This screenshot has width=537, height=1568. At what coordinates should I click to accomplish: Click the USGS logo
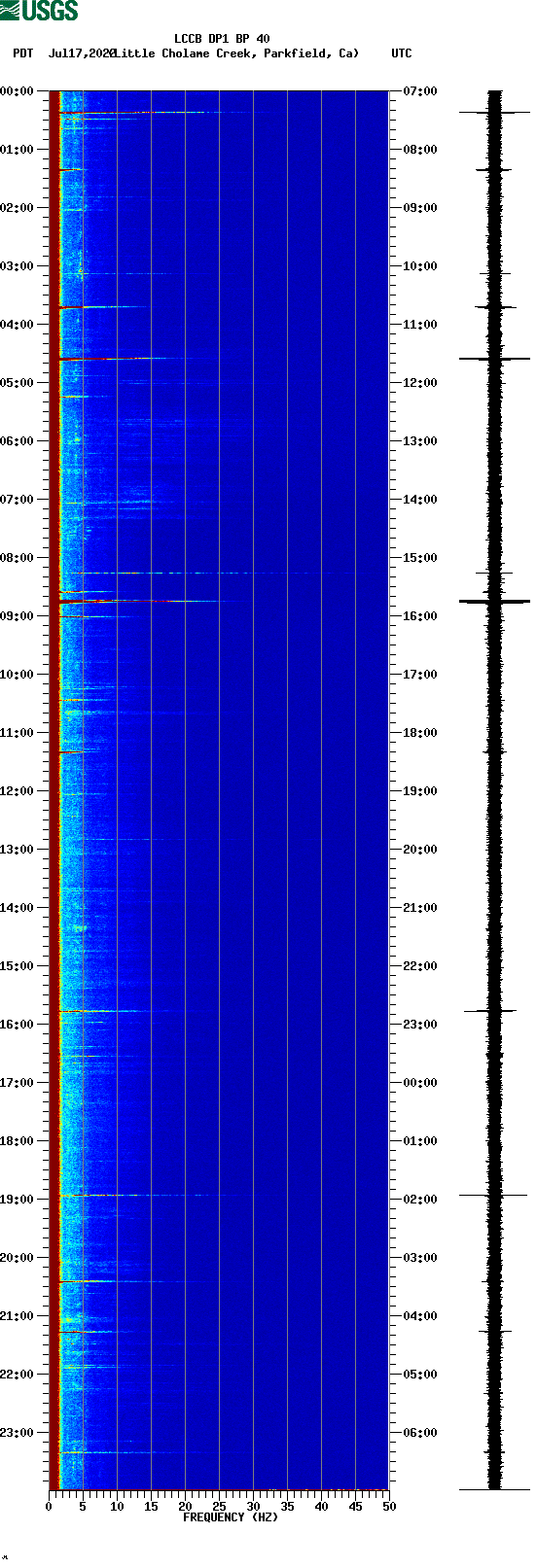point(39,11)
